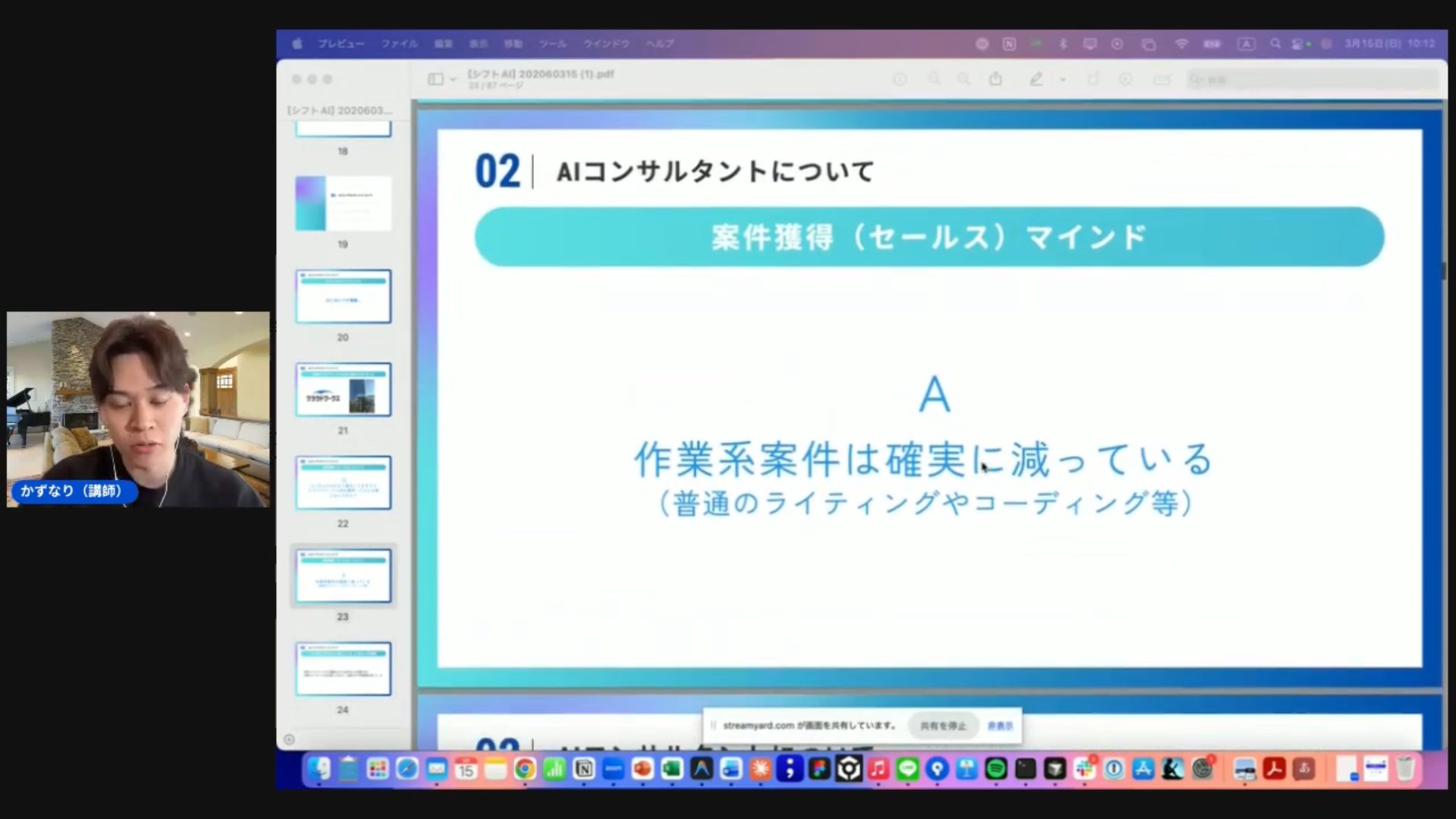Launch Spotify from the dock
Screen dimensions: 1456x819
pos(996,770)
